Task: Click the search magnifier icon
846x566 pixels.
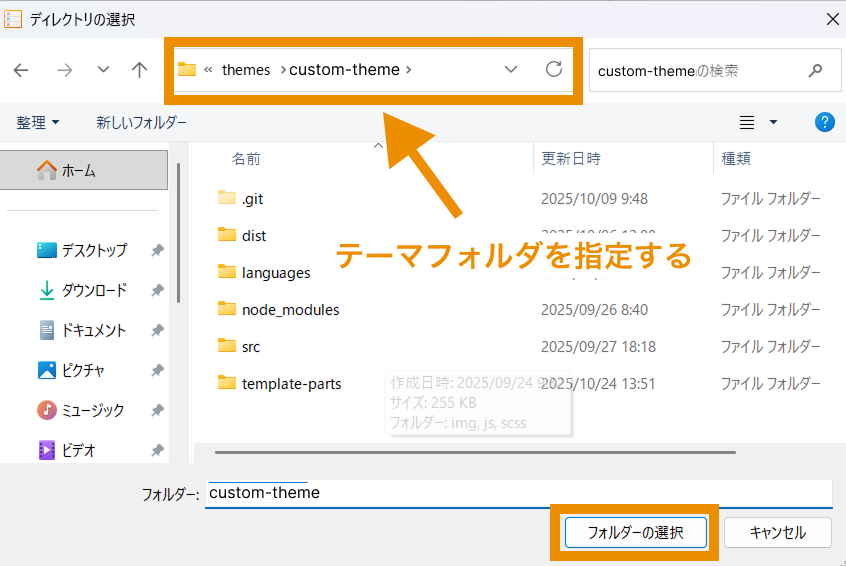Action: click(816, 71)
